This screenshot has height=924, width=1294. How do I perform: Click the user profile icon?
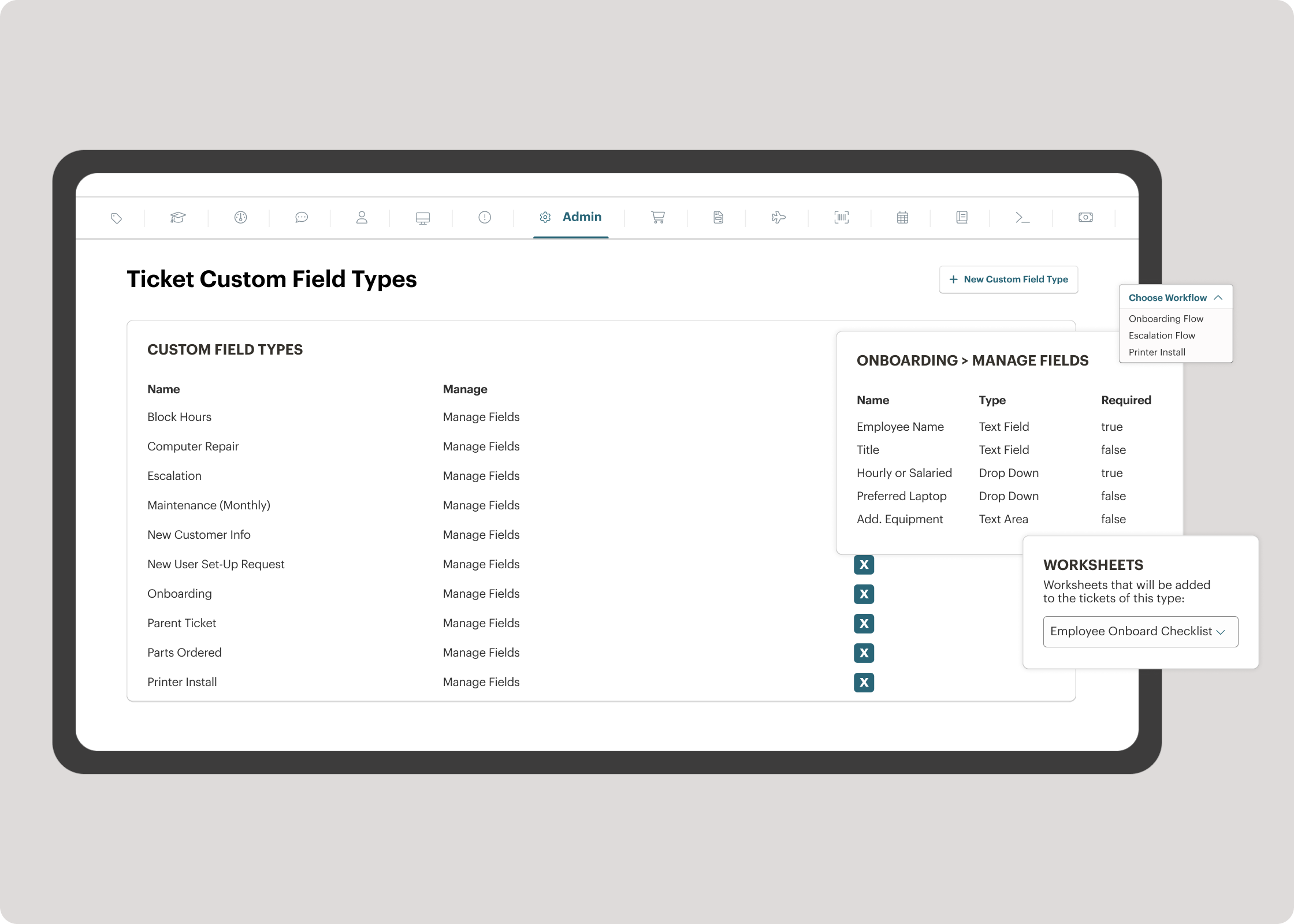click(x=362, y=217)
